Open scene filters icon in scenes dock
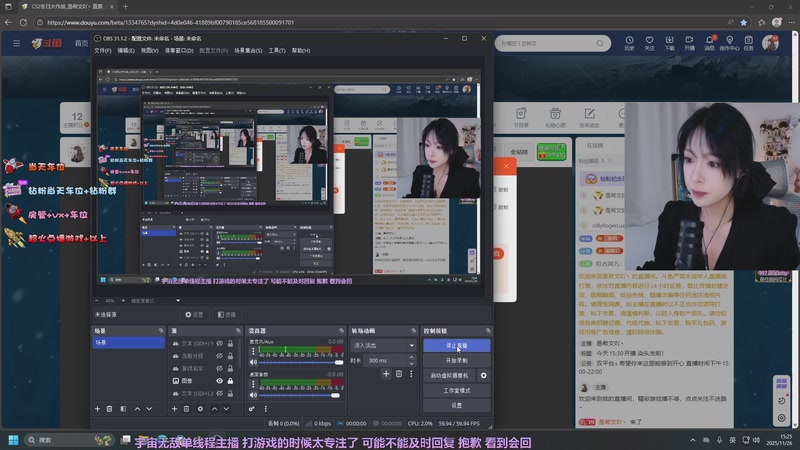This screenshot has height=450, width=800. point(123,409)
